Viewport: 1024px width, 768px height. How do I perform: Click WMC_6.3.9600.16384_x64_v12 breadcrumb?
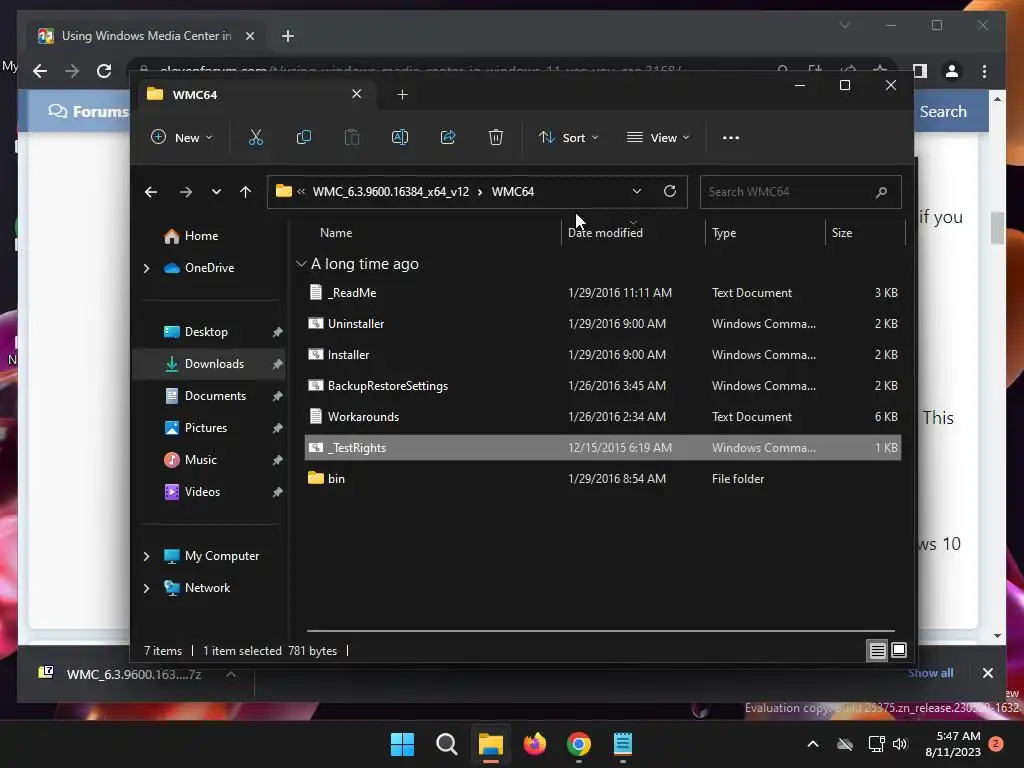pos(391,191)
